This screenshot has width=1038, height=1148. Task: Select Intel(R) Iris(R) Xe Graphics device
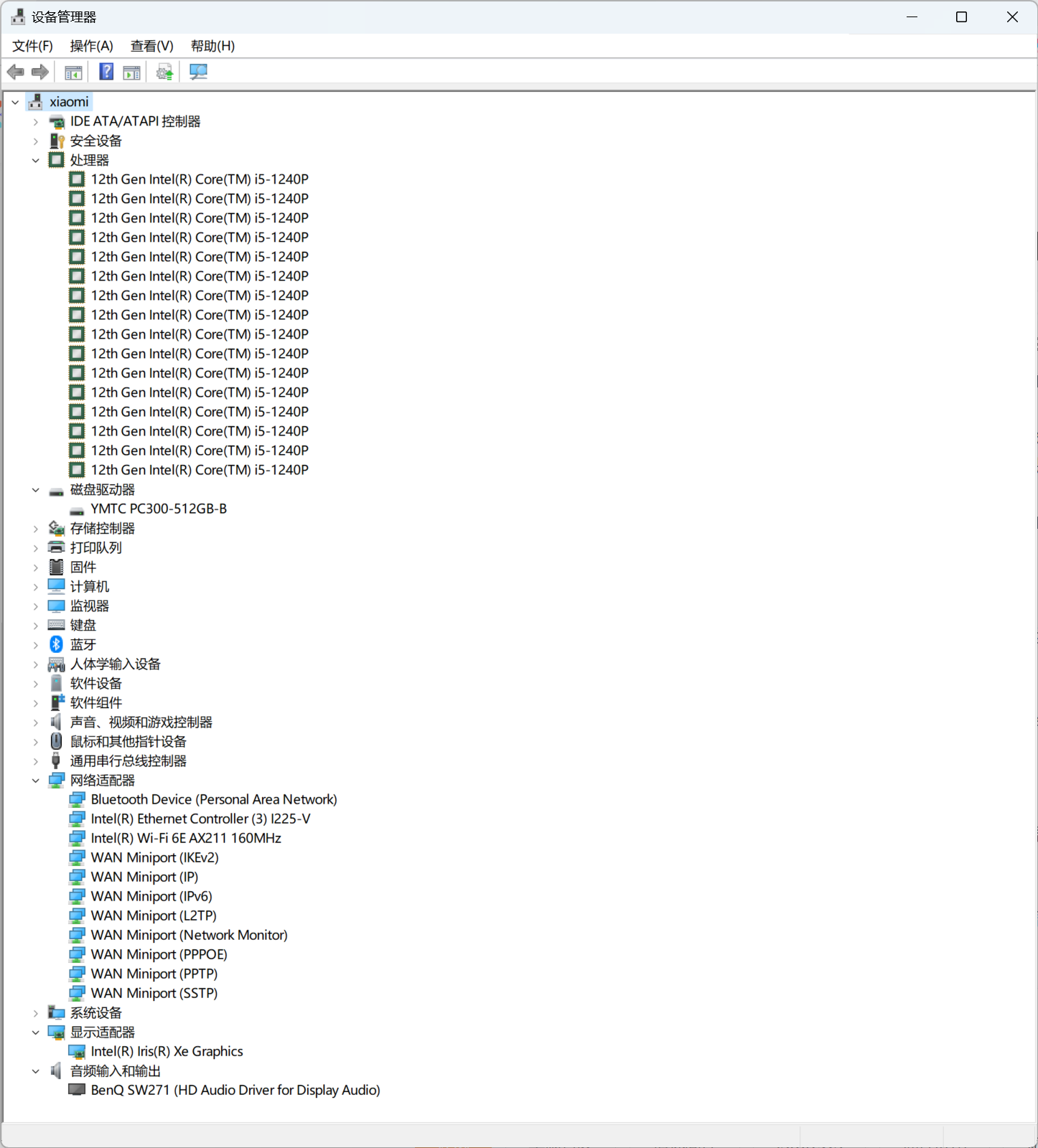pyautogui.click(x=167, y=1051)
